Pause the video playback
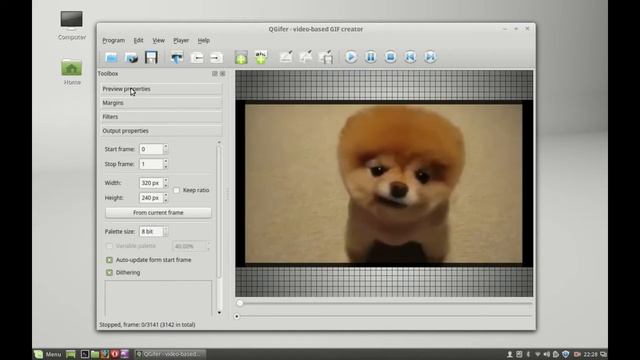 371,57
